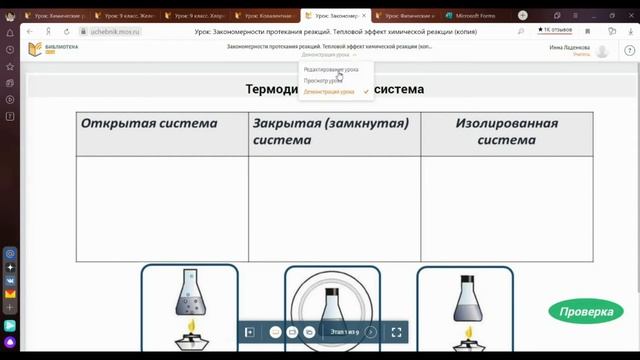
Task: Click the green Проверка button
Action: pos(586,311)
